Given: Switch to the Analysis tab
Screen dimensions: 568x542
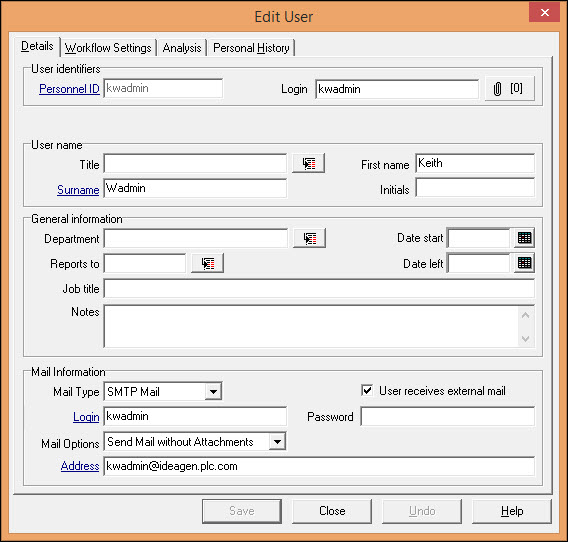Looking at the screenshot, I should point(182,48).
